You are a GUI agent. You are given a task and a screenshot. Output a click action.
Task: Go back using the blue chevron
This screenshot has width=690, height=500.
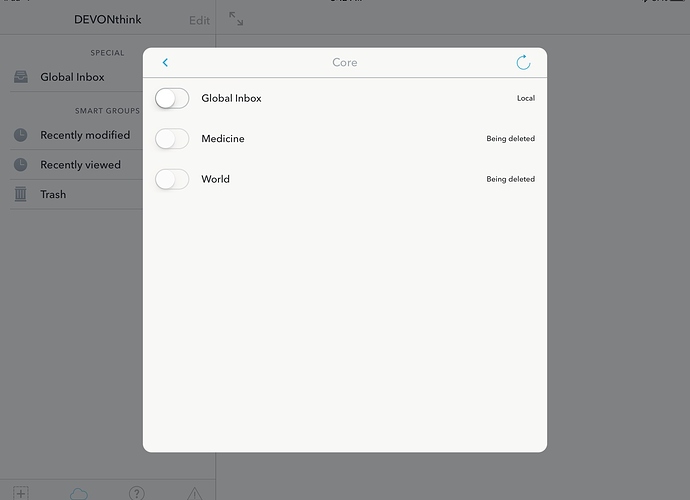point(165,62)
